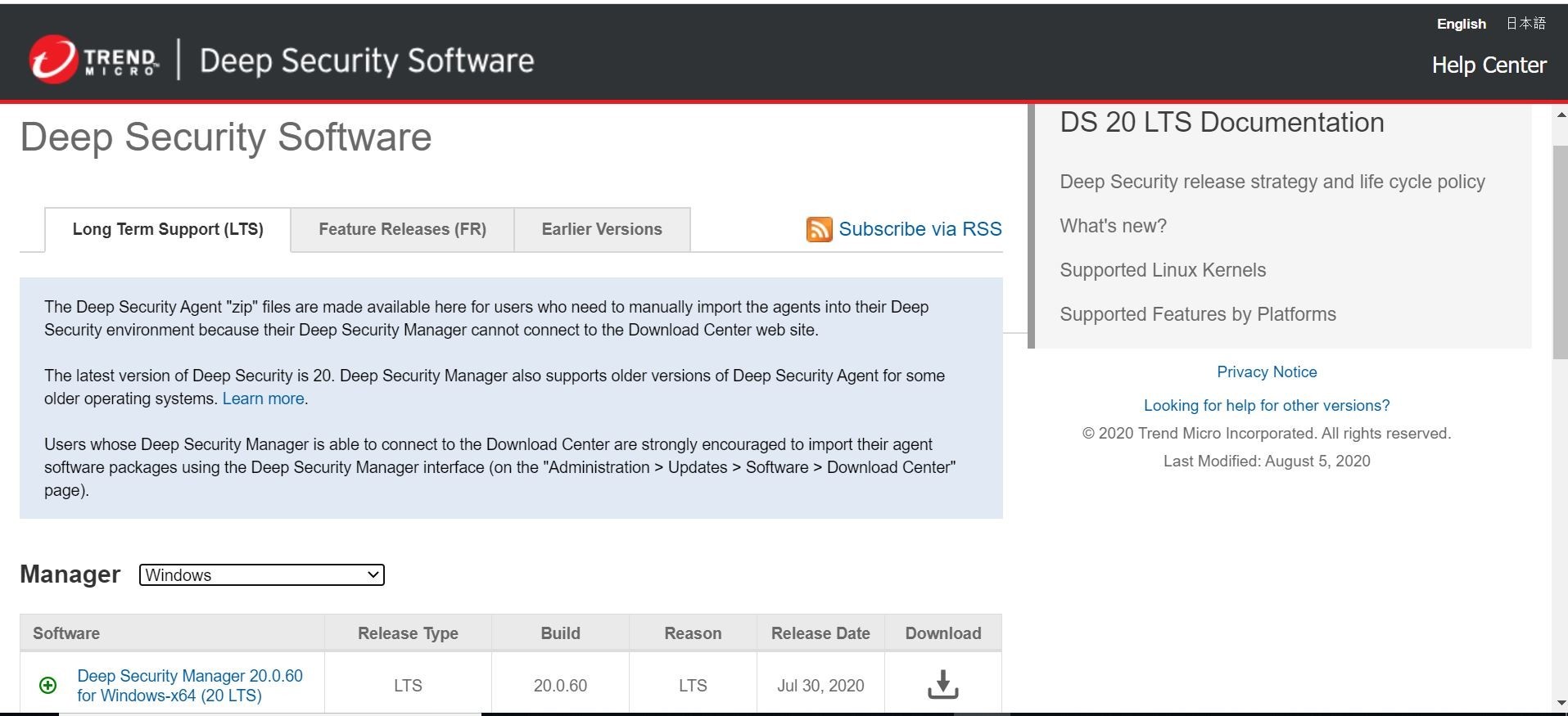The height and width of the screenshot is (716, 1568).
Task: Click the Jul 30, 2020 release date cell
Action: 820,686
